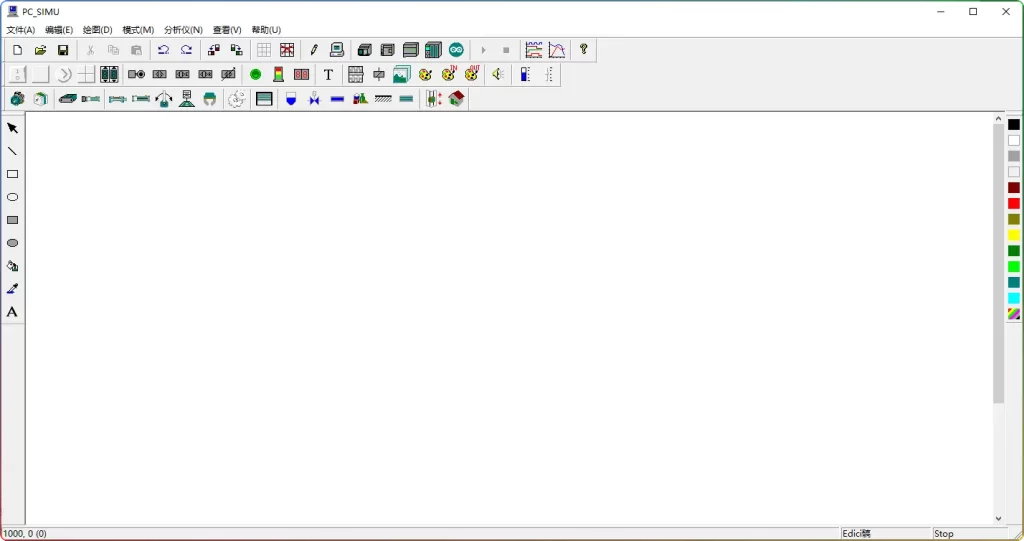Choose the hollow ellipse drawing tool
Screen dimensions: 1024x541
tap(13, 197)
